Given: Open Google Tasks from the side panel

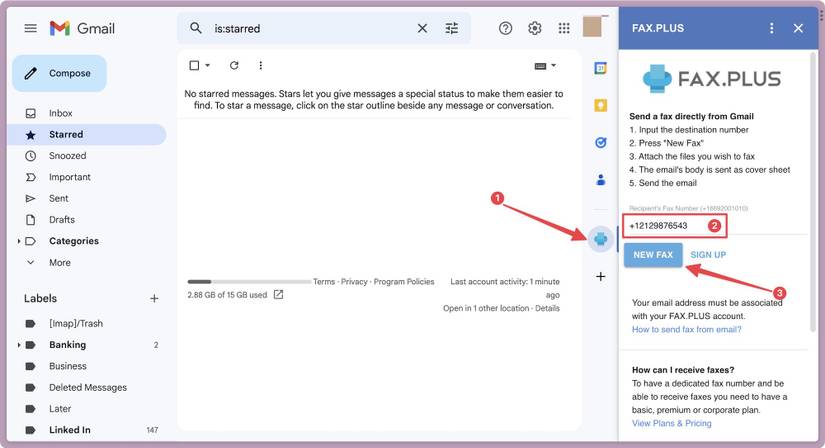Looking at the screenshot, I should click(x=600, y=142).
